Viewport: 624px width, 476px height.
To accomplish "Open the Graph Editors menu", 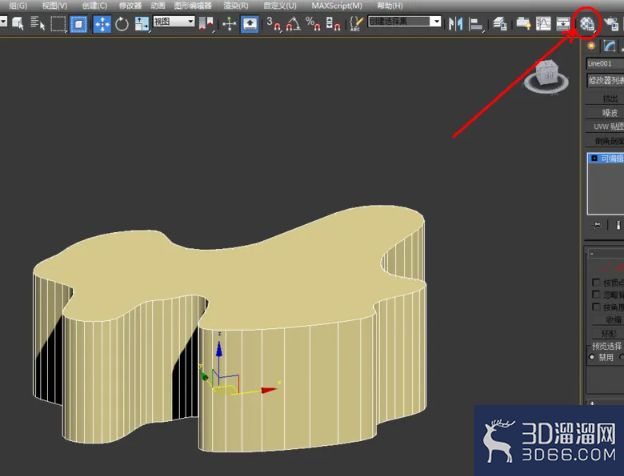I will click(193, 6).
